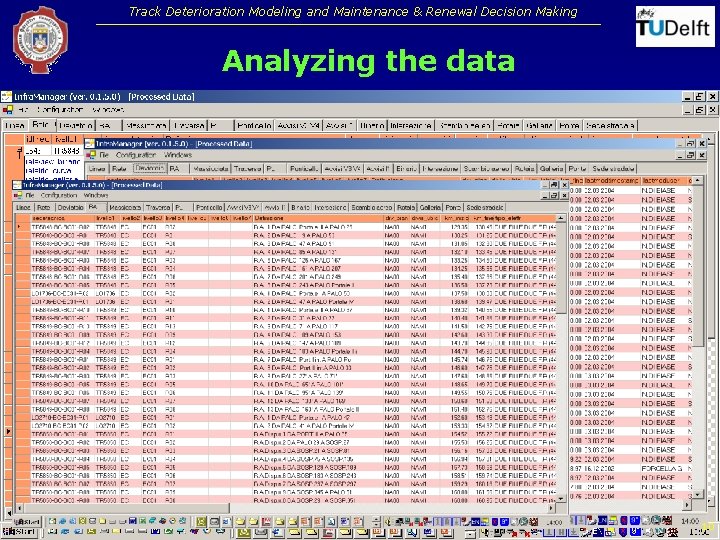720x540 pixels.
Task: Click the middle window's vertical scrollbar down arrow
Action: 698,495
